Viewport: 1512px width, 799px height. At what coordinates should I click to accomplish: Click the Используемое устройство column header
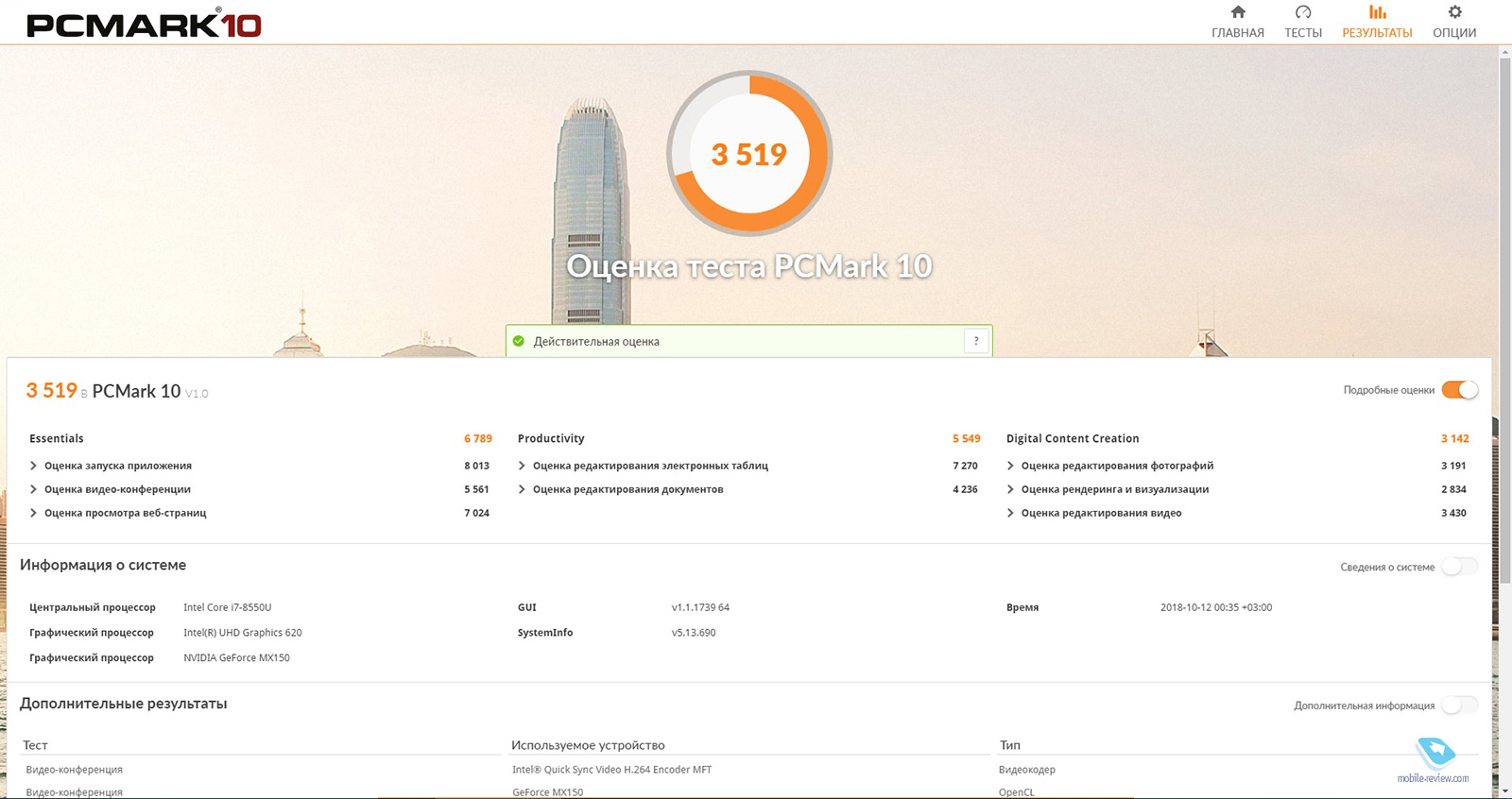pos(588,745)
